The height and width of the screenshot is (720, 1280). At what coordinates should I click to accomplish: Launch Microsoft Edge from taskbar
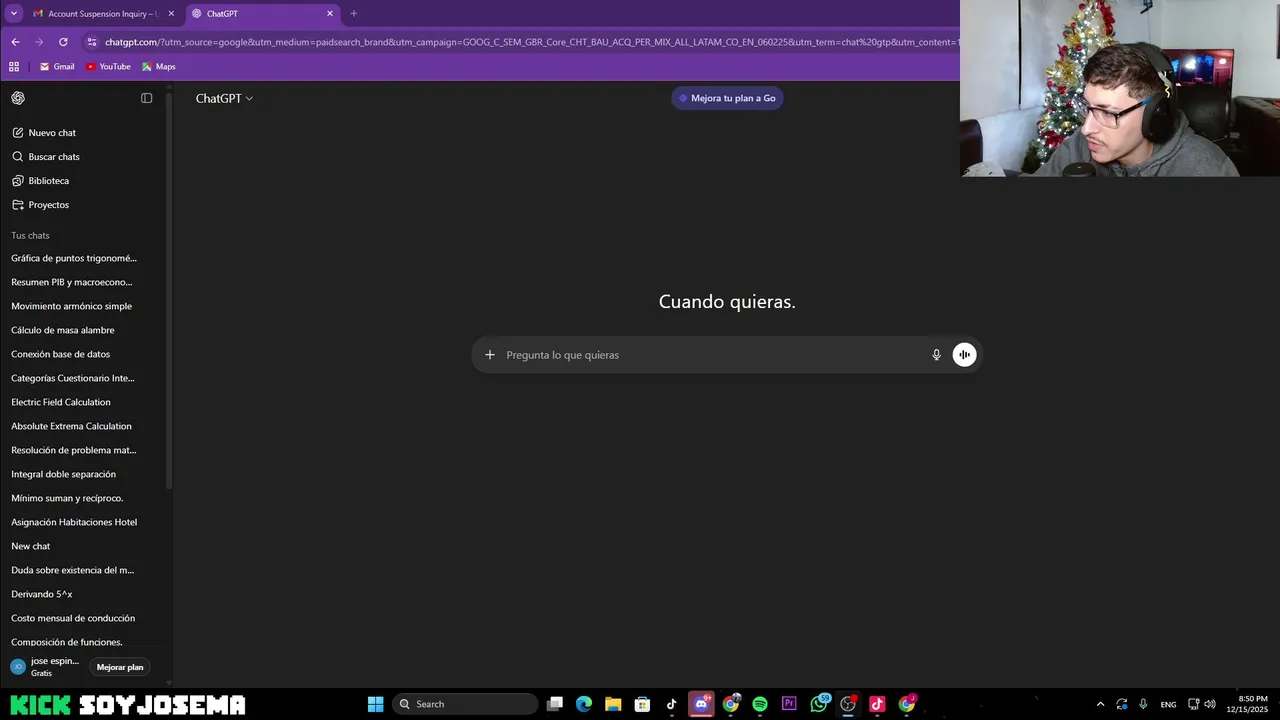tap(584, 704)
